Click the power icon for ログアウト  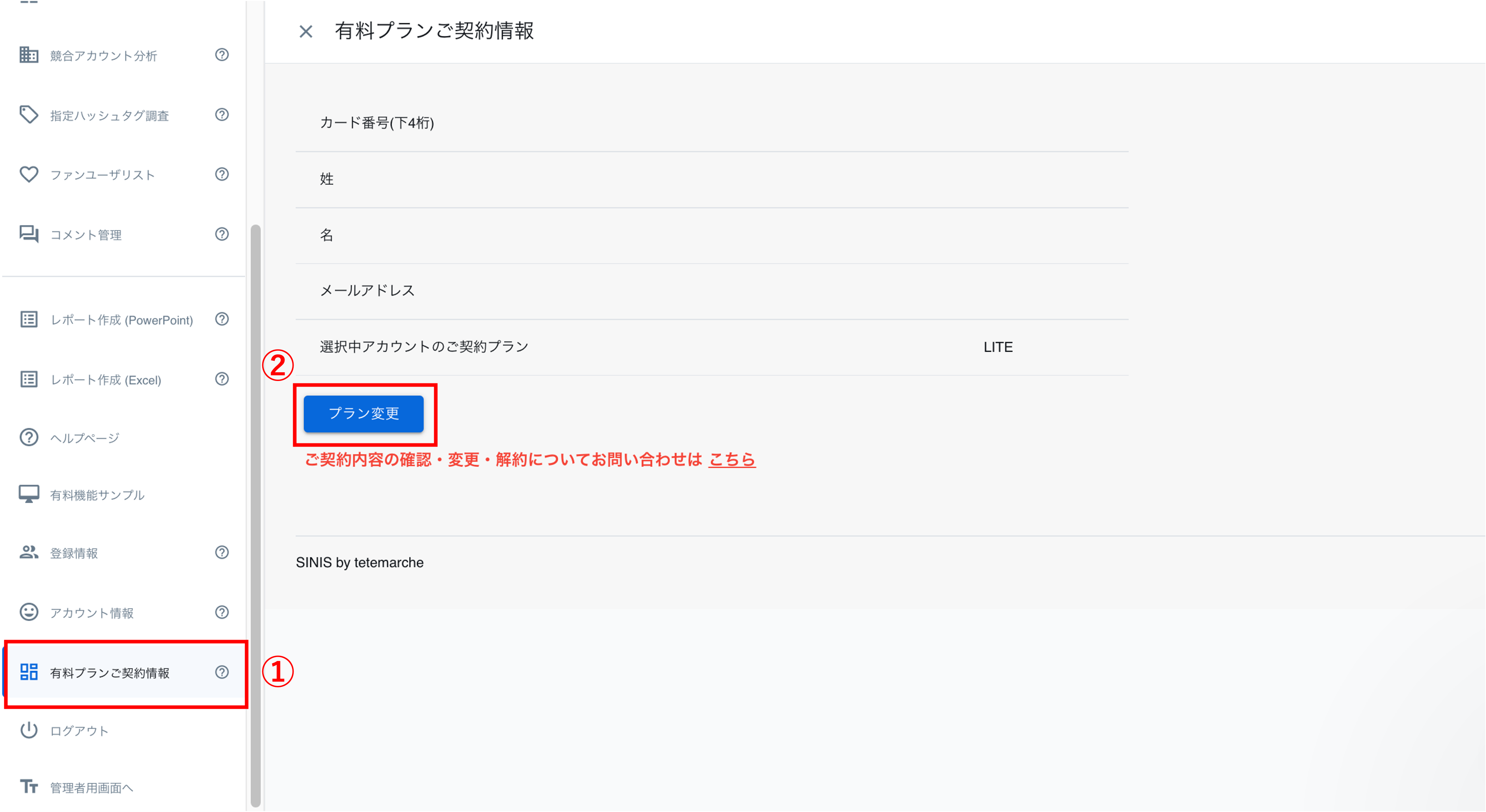28,730
